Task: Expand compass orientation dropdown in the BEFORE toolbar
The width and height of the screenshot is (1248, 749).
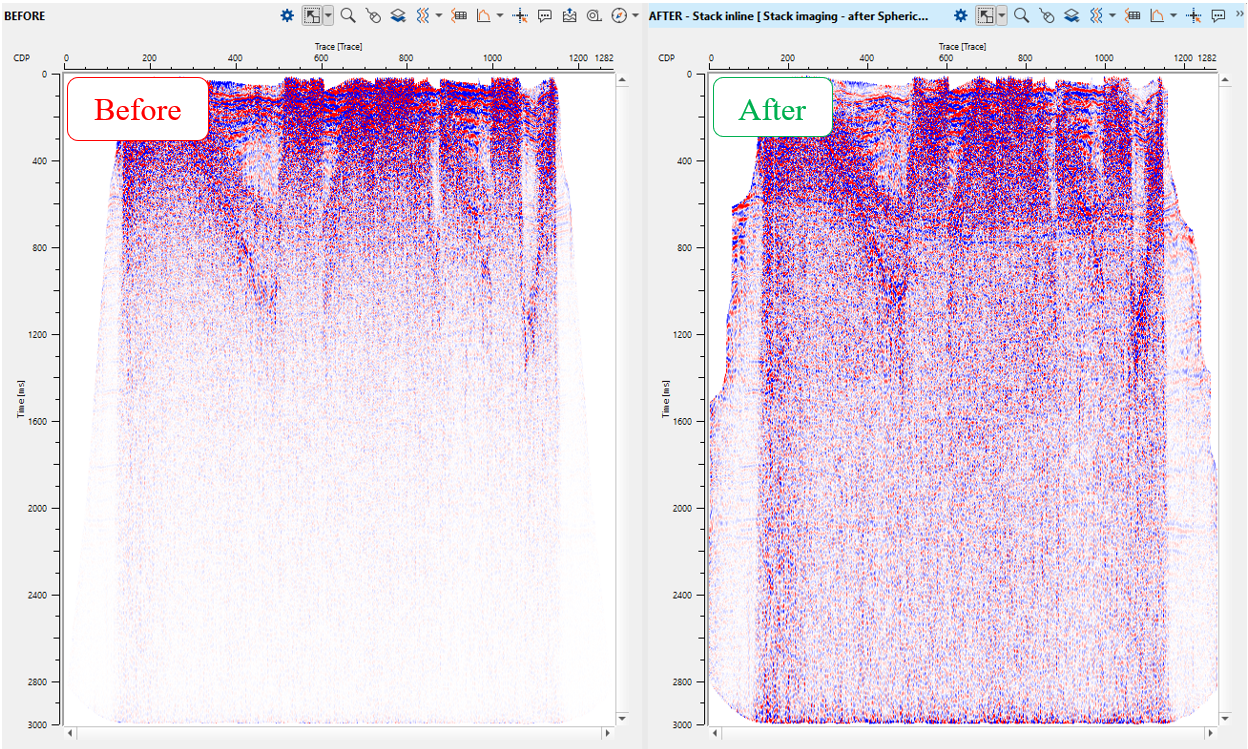Action: [636, 16]
